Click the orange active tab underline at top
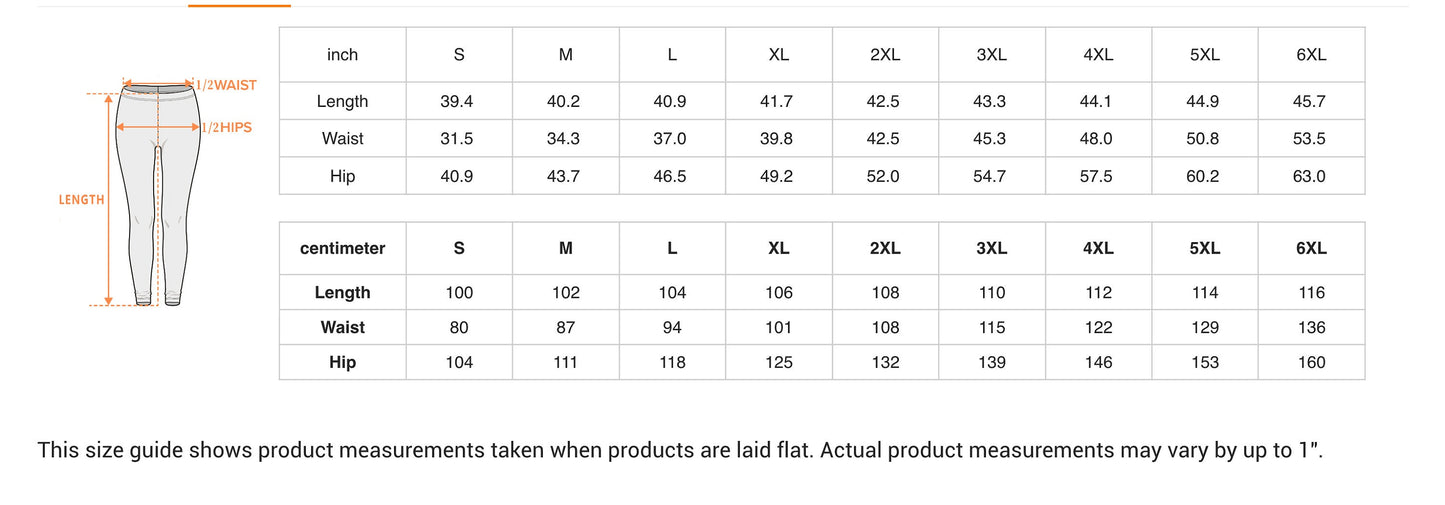This screenshot has width=1445, height=505. pos(239,5)
